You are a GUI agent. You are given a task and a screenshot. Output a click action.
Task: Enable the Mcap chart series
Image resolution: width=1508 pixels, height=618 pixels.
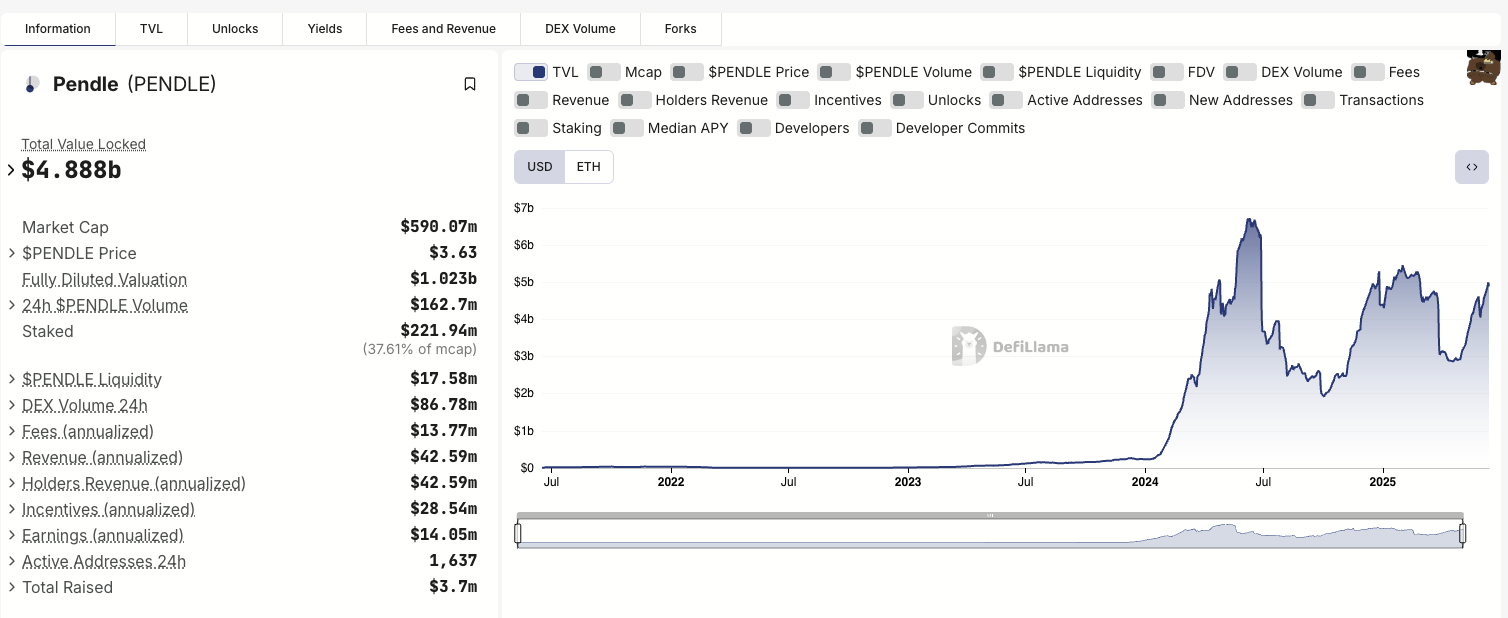pyautogui.click(x=604, y=72)
